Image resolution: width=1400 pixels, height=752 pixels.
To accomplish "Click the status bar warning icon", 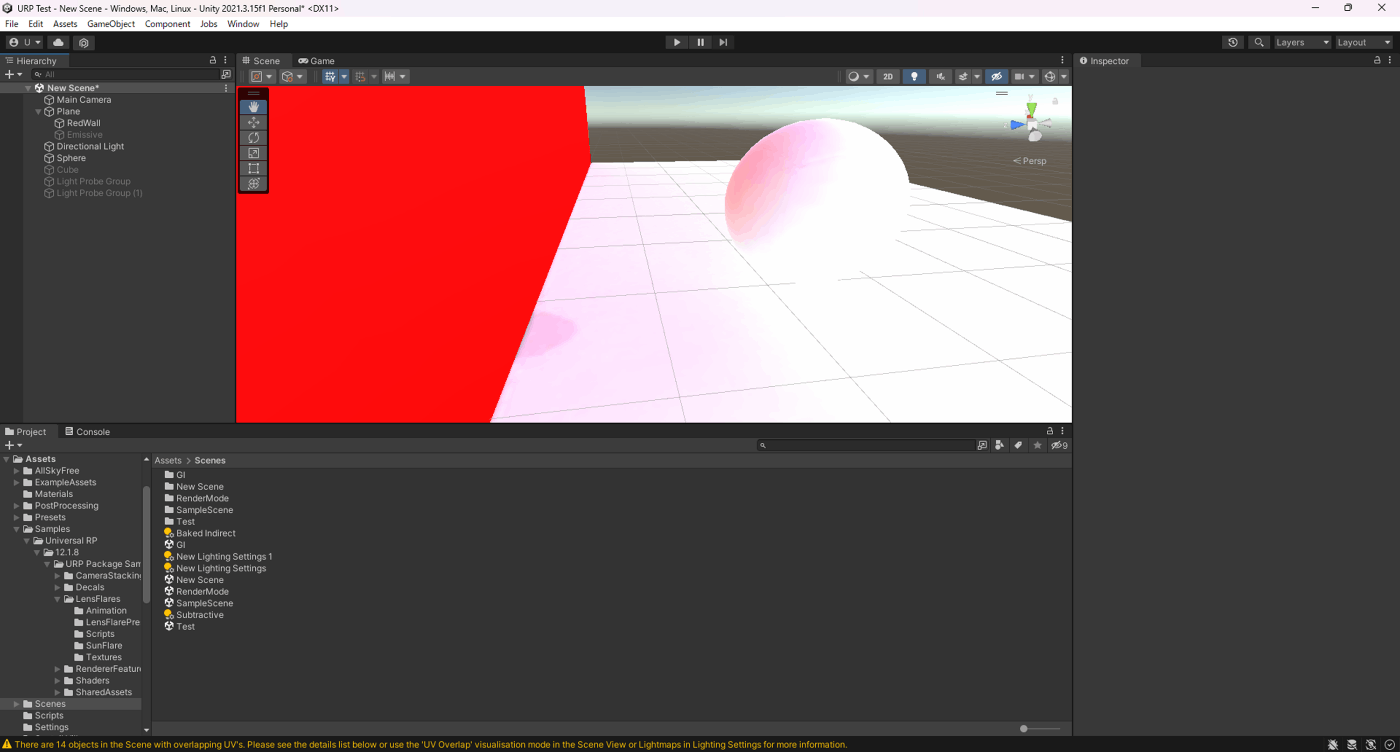I will point(7,744).
